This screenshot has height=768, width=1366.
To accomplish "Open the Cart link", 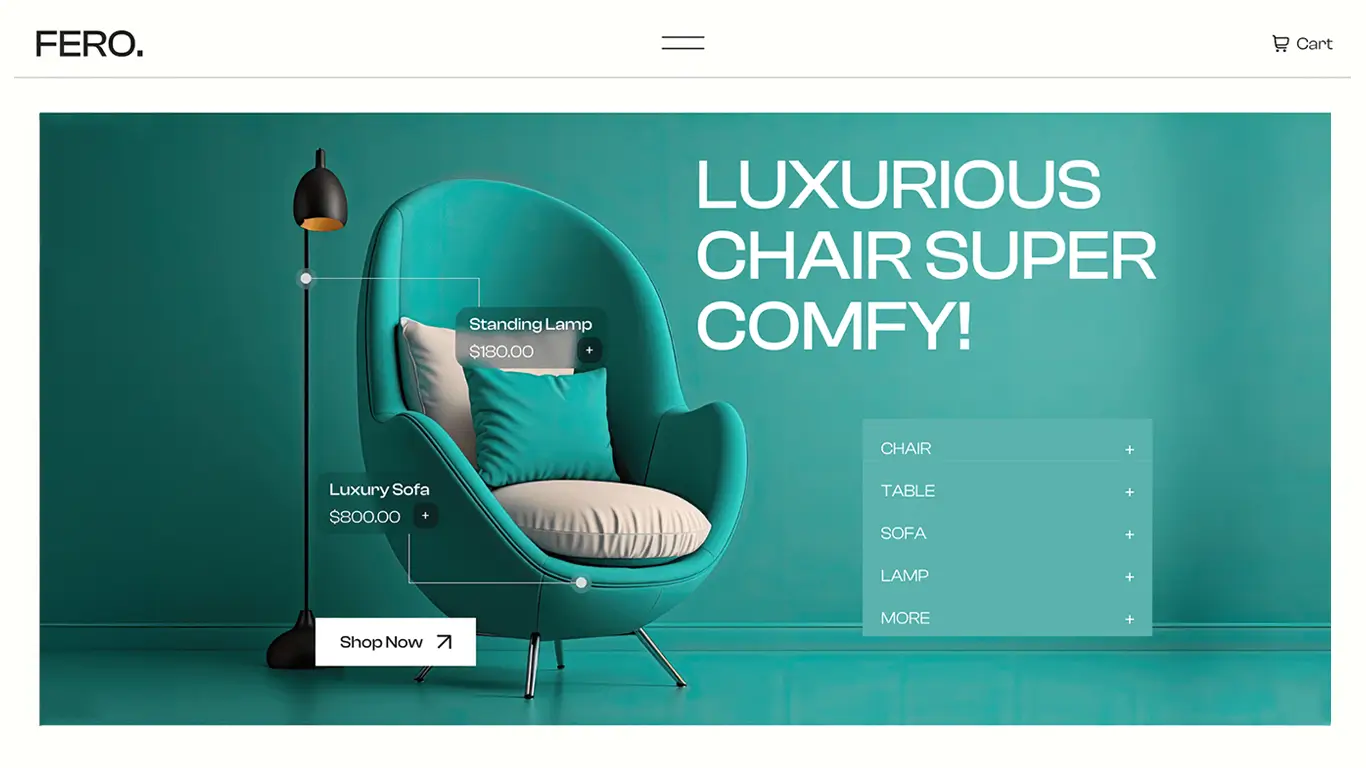I will [1302, 44].
